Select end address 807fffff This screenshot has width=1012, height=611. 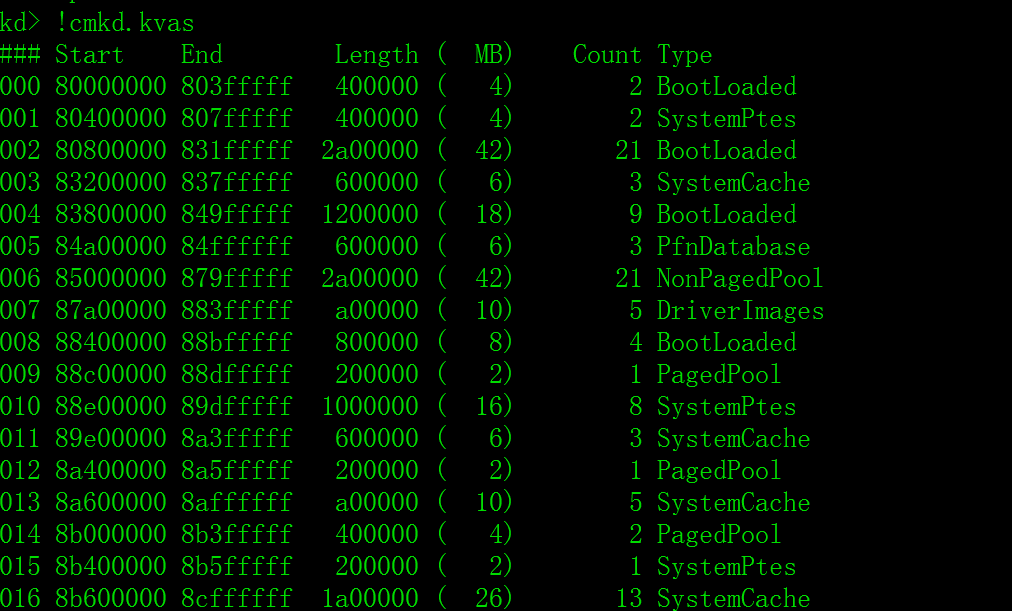coord(237,119)
